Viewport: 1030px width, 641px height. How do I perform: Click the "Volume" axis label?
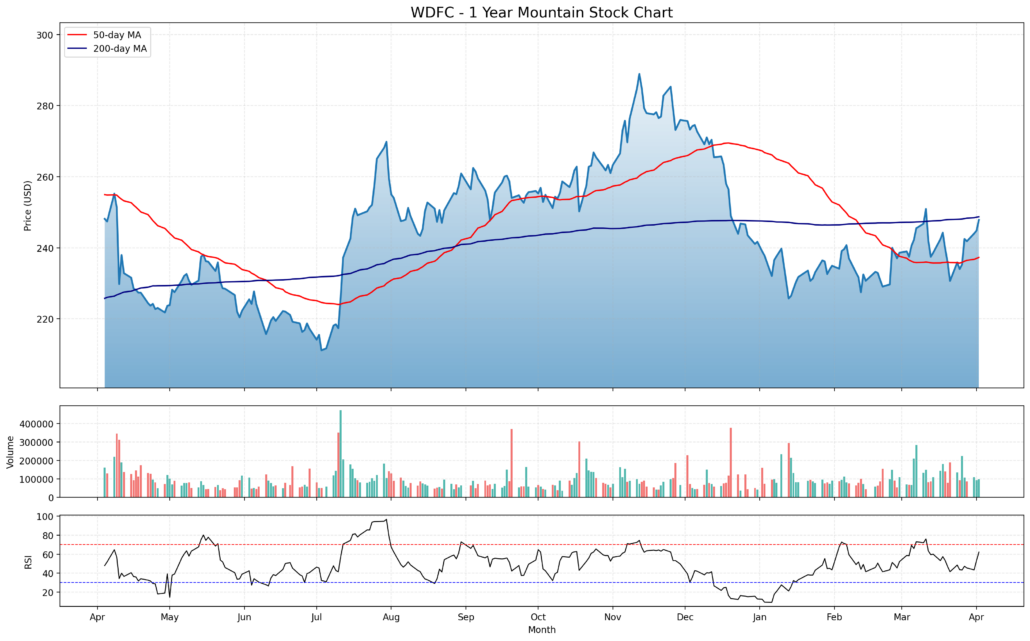10,452
